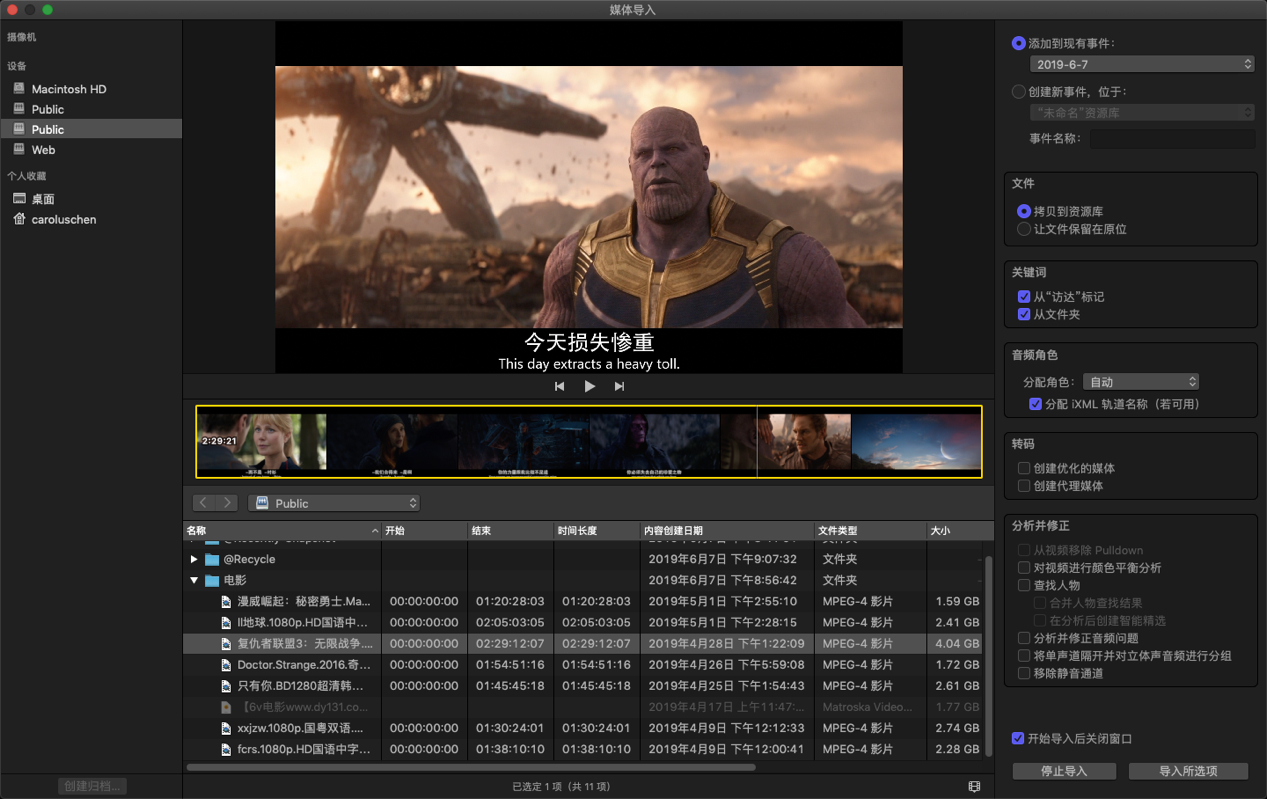The width and height of the screenshot is (1267, 799).
Task: Select 让文件保留在原位 radio button
Action: (x=1023, y=229)
